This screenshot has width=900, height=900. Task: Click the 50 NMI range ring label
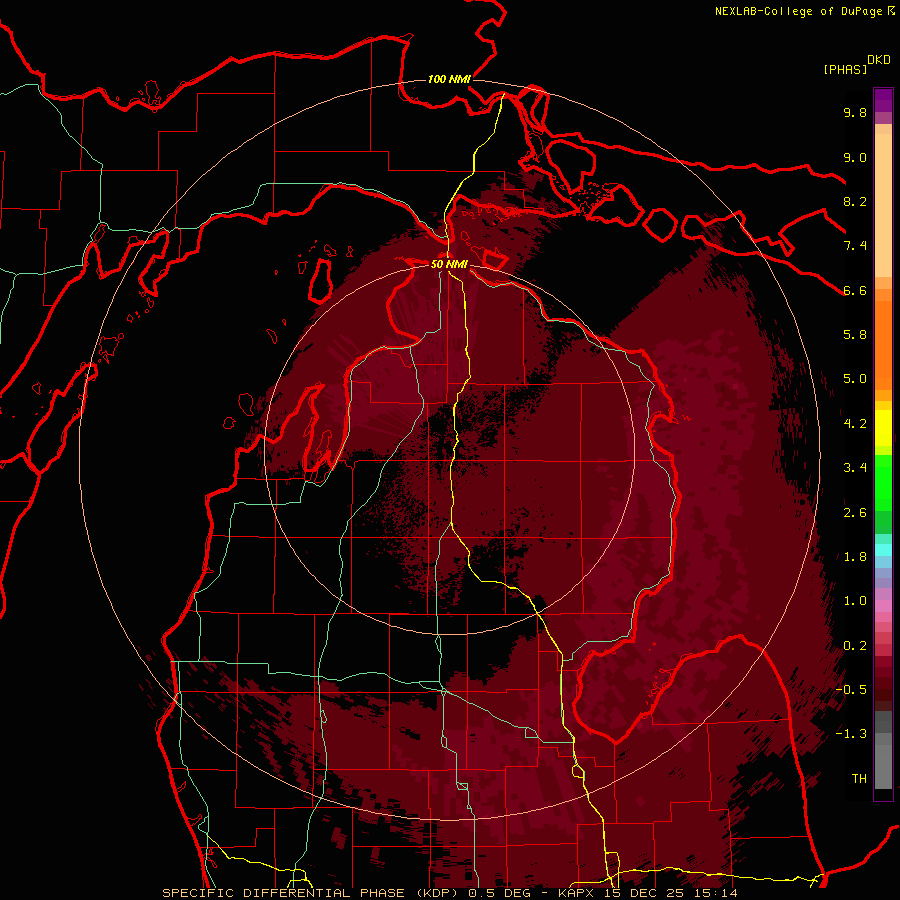pyautogui.click(x=449, y=264)
